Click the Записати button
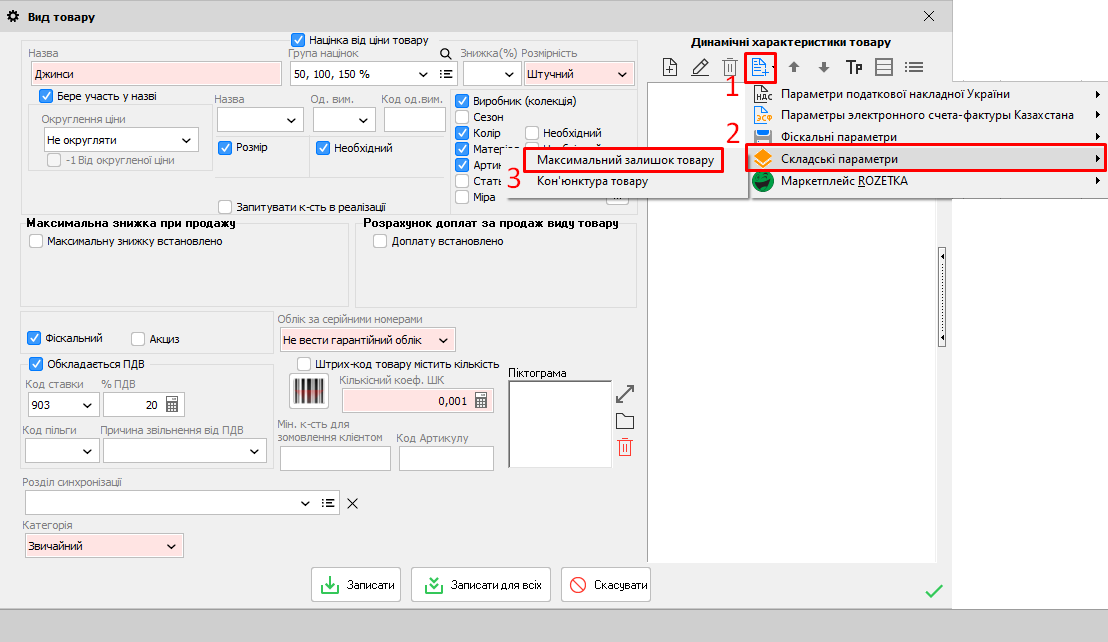This screenshot has width=1108, height=642. 357,585
